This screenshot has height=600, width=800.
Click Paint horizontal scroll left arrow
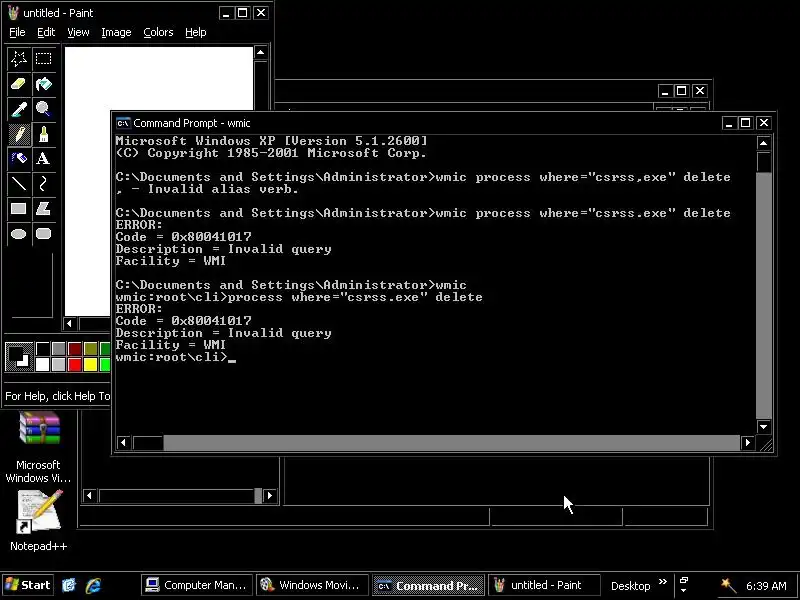[70, 323]
